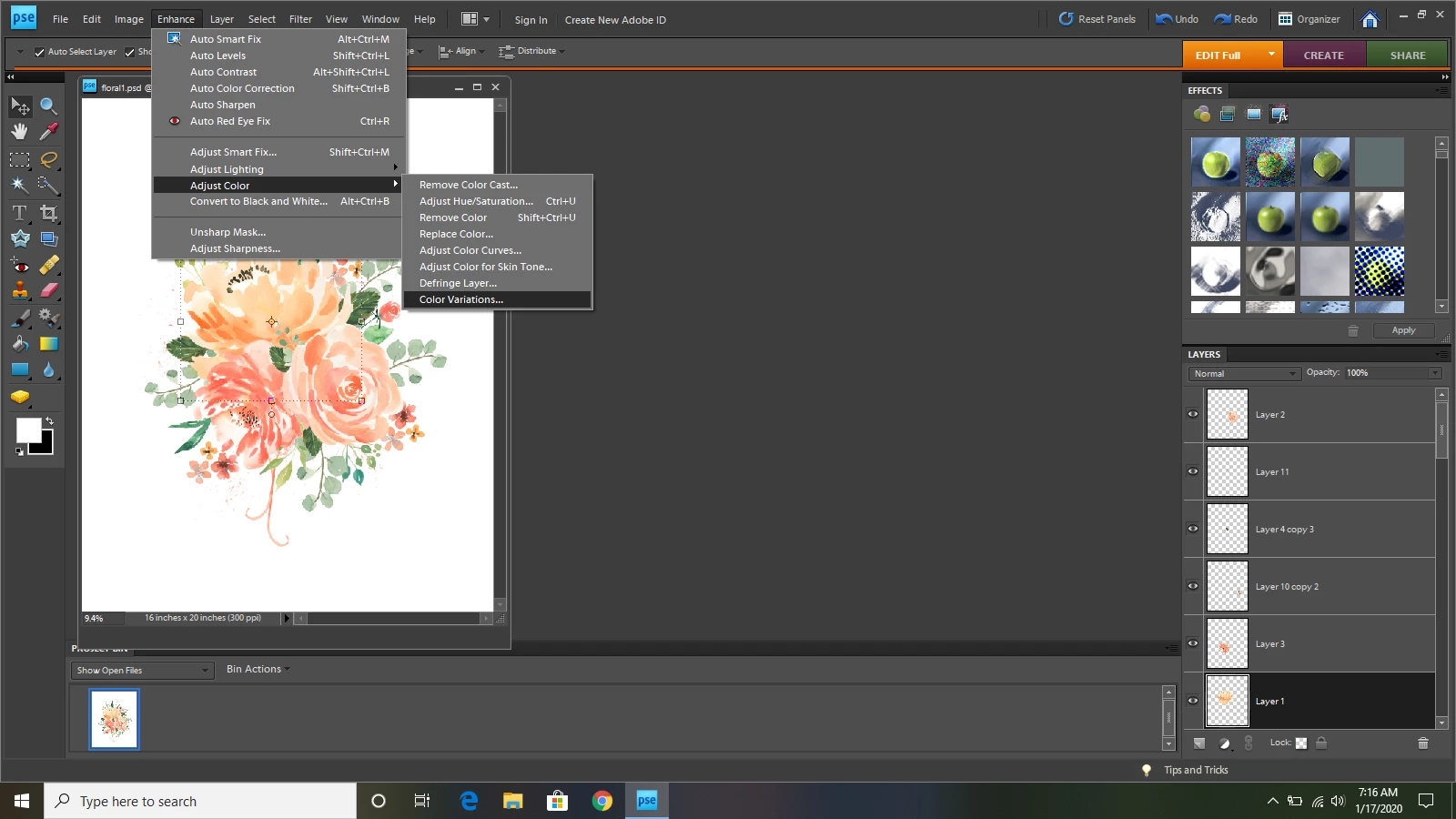Screen dimensions: 1456x819
Task: Toggle visibility of Layer 10 copy 2
Action: pos(1193,586)
